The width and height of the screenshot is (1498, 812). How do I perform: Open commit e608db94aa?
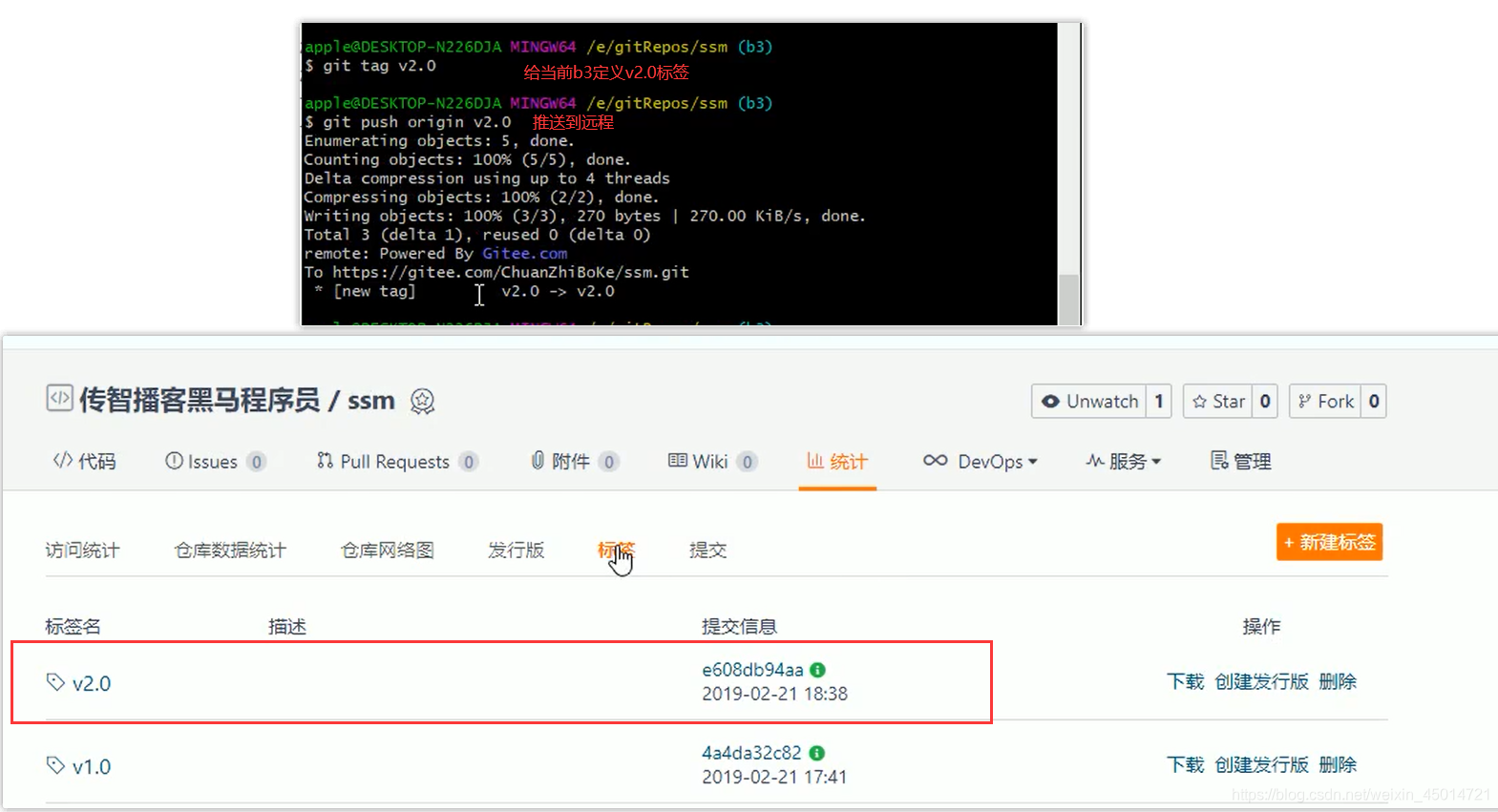point(752,670)
